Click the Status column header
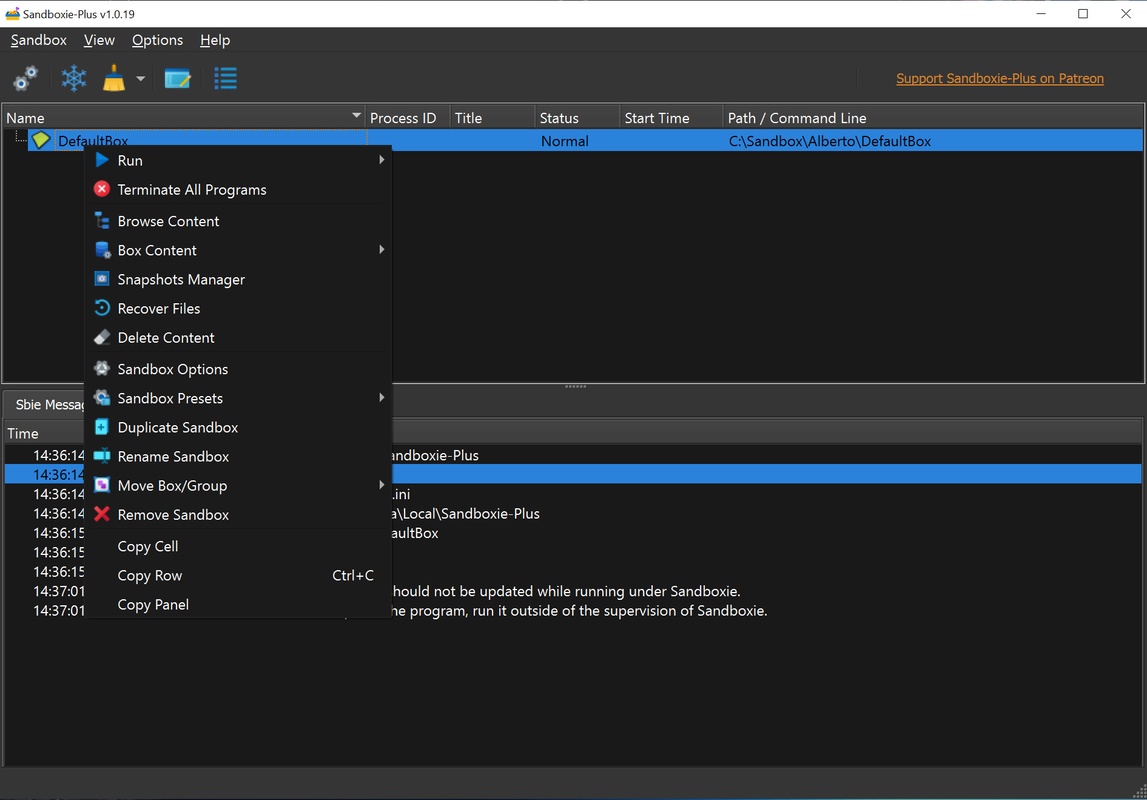Viewport: 1147px width, 800px height. click(559, 118)
